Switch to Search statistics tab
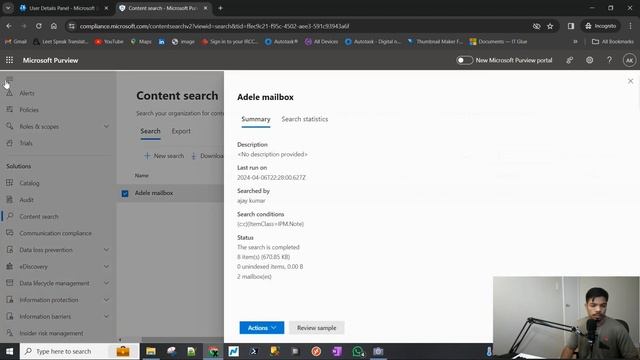The width and height of the screenshot is (640, 360). point(304,119)
